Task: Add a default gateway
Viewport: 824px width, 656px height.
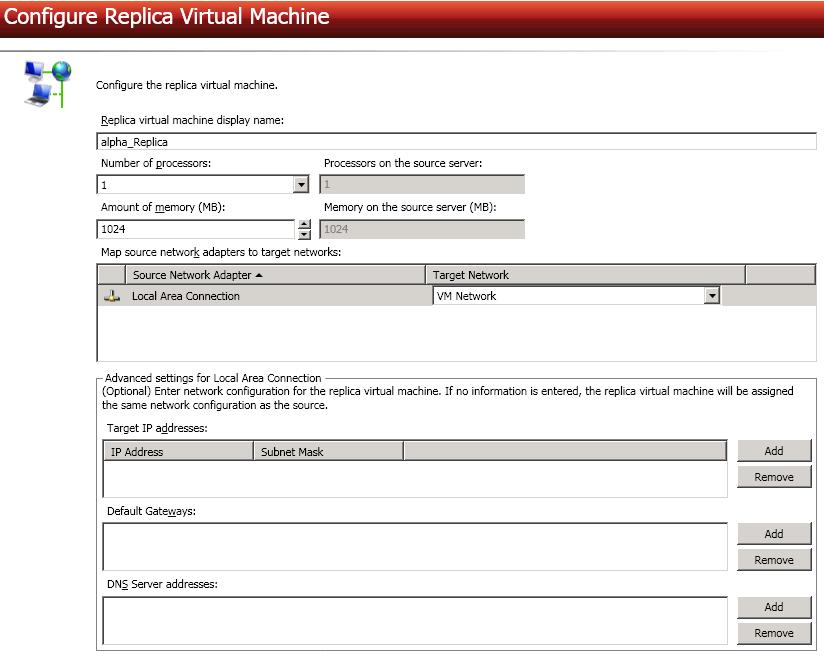Action: (774, 534)
